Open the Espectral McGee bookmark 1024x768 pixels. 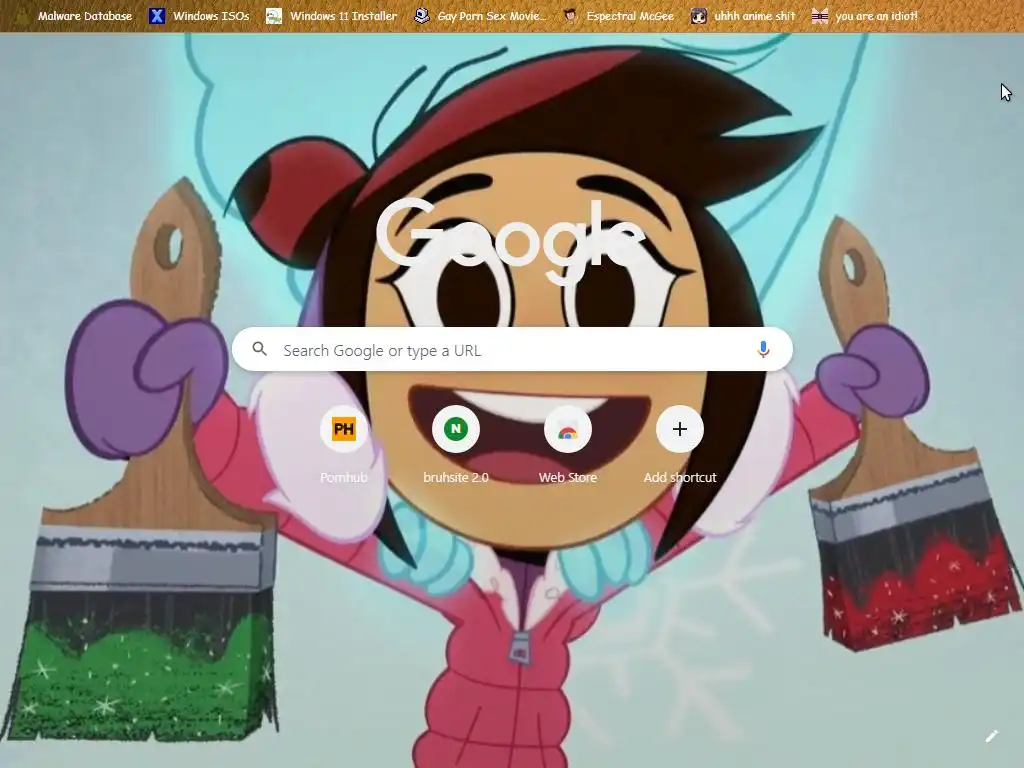619,16
